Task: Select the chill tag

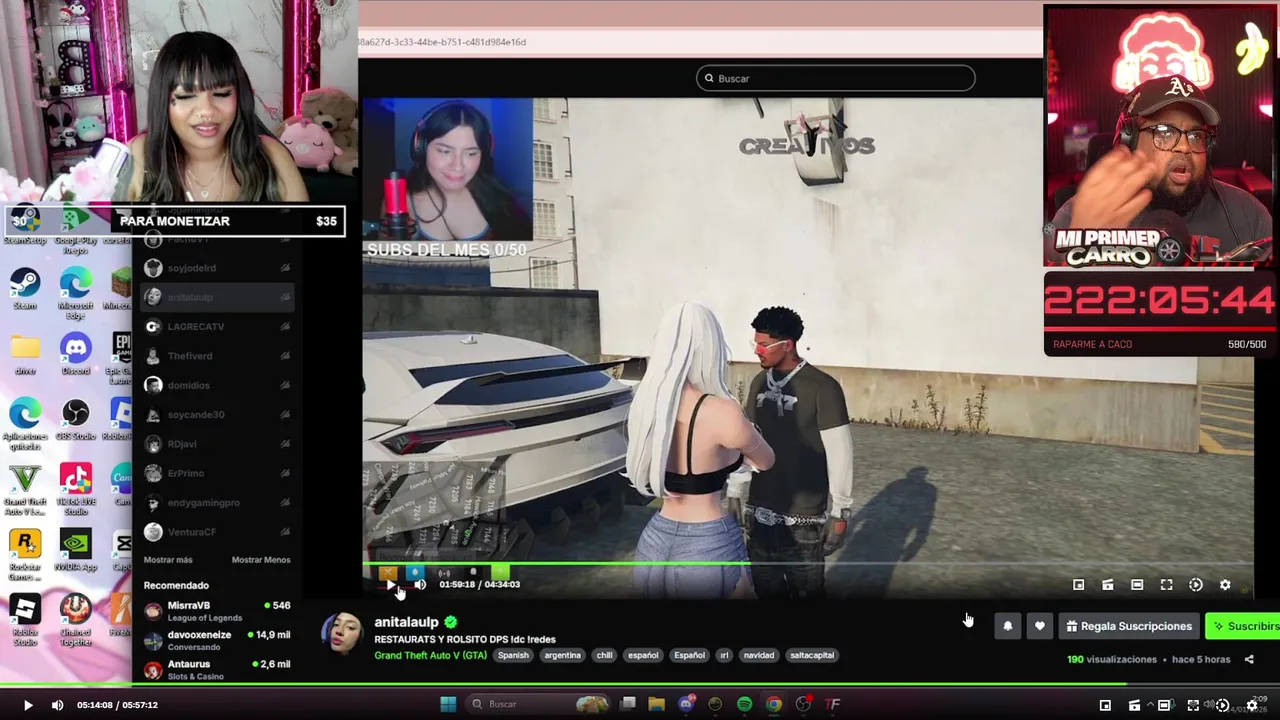Action: click(x=604, y=655)
